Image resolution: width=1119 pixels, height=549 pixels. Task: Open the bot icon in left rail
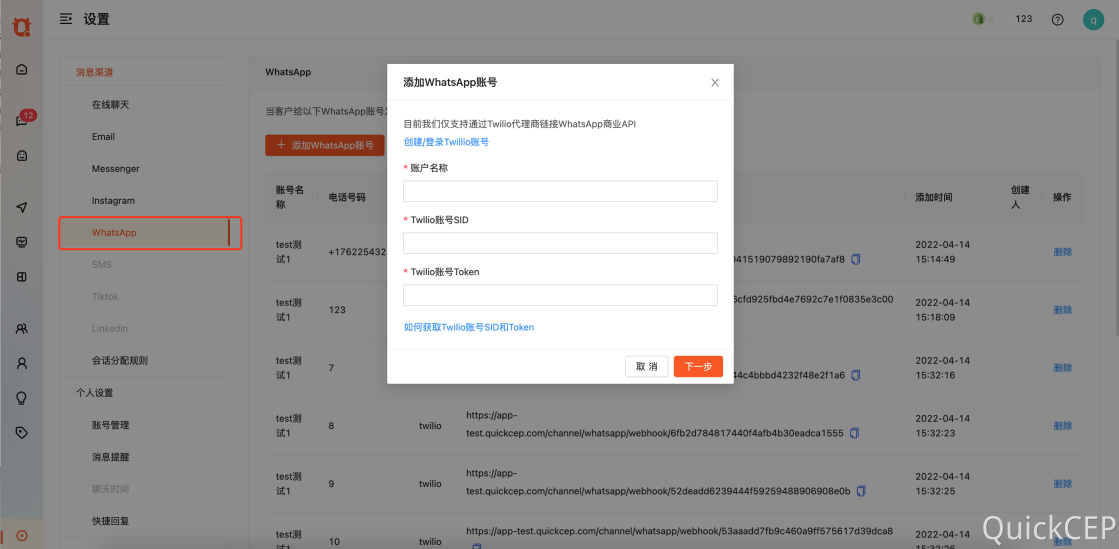pos(22,155)
